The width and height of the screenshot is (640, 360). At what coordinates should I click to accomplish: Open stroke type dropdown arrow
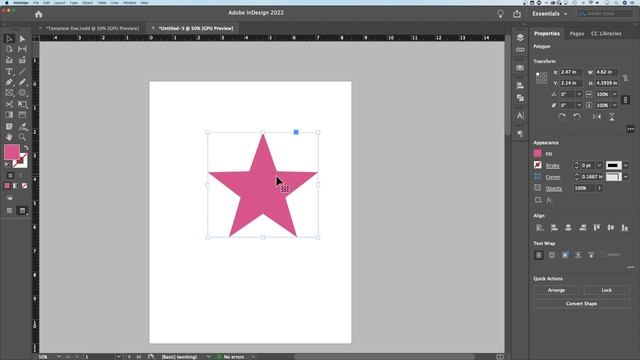point(626,165)
